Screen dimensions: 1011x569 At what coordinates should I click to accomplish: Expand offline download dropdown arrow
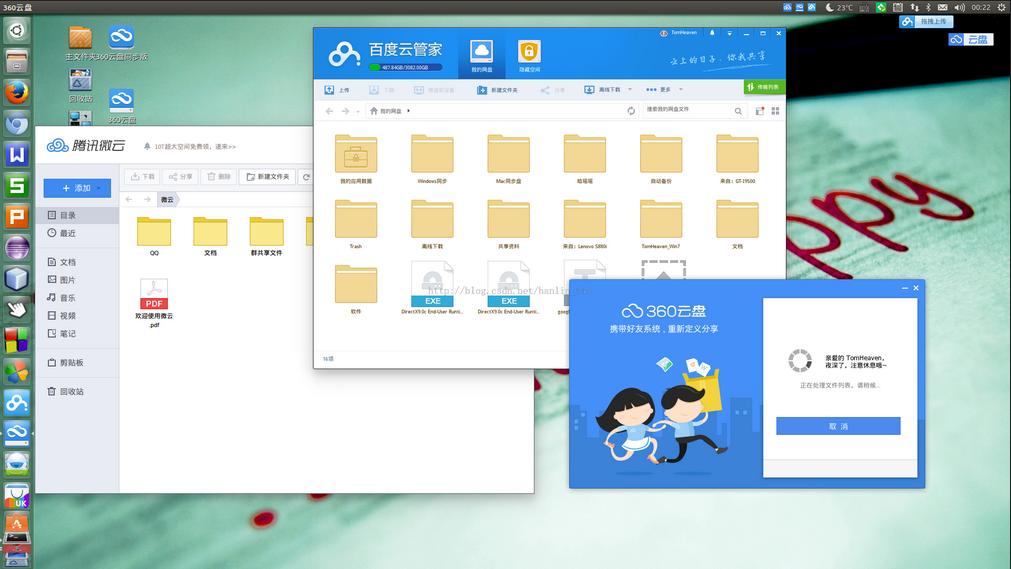630,90
